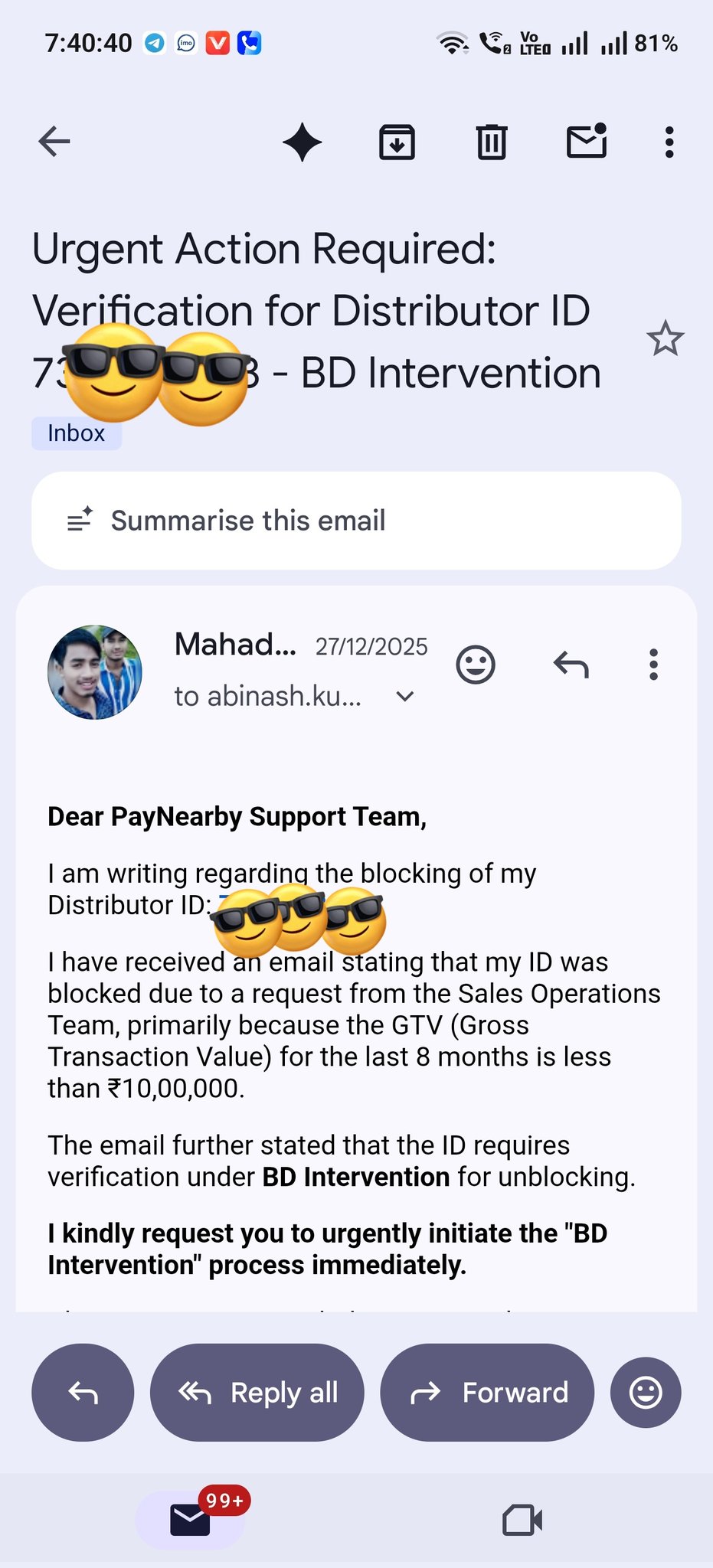Viewport: 713px width, 1568px height.
Task: Switch to Meet video tab
Action: [x=522, y=1520]
